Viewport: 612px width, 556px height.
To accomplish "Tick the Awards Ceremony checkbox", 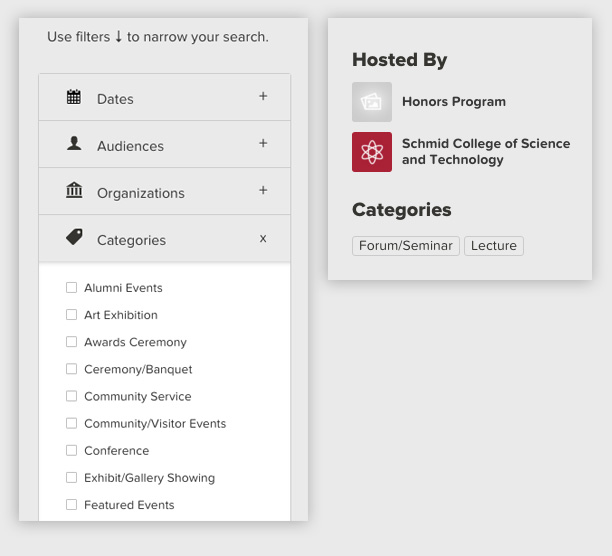I will click(71, 342).
